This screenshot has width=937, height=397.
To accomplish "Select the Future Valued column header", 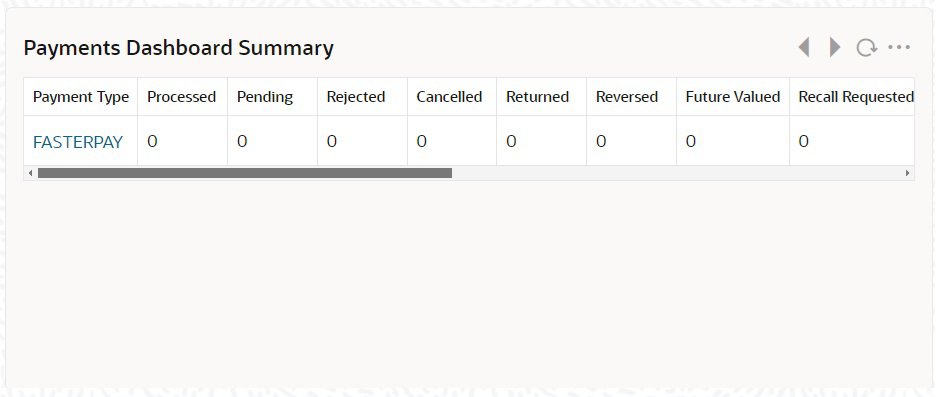I will tap(733, 97).
